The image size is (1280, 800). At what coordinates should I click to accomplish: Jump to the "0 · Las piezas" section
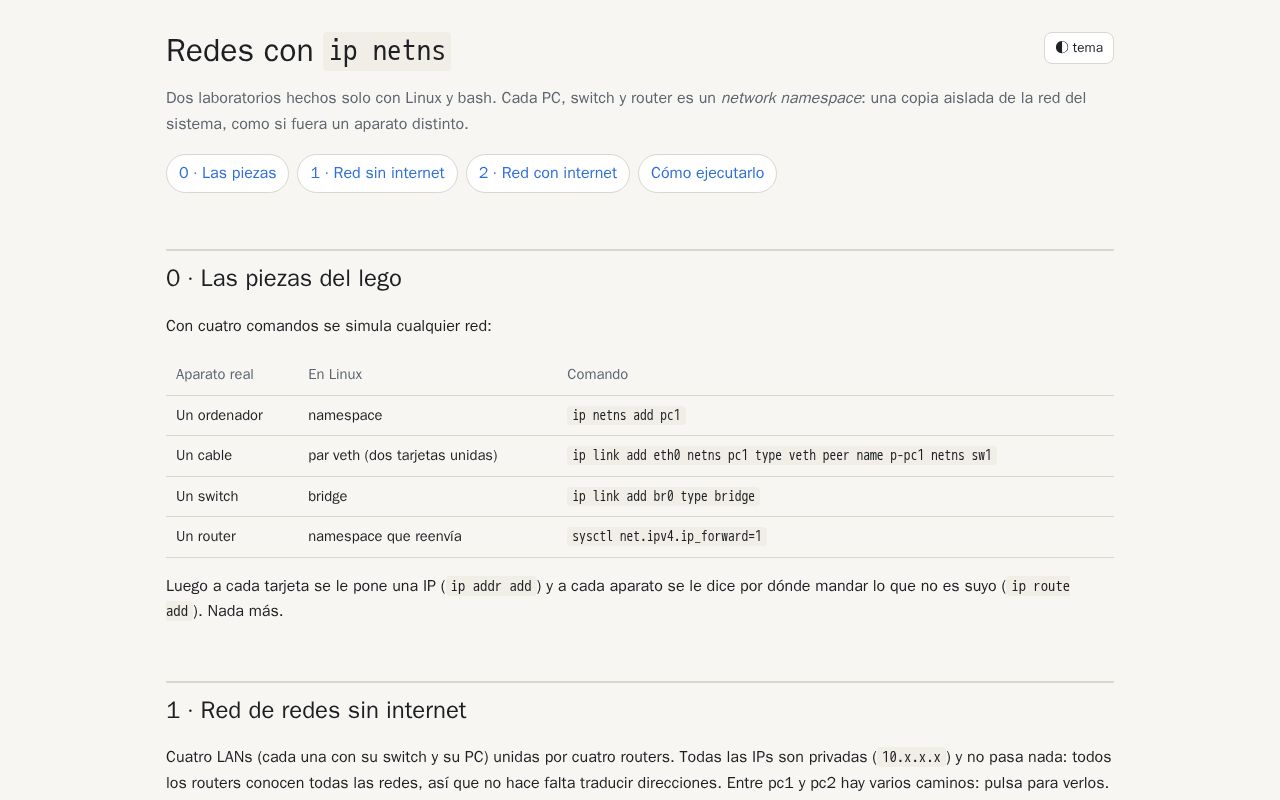(227, 173)
